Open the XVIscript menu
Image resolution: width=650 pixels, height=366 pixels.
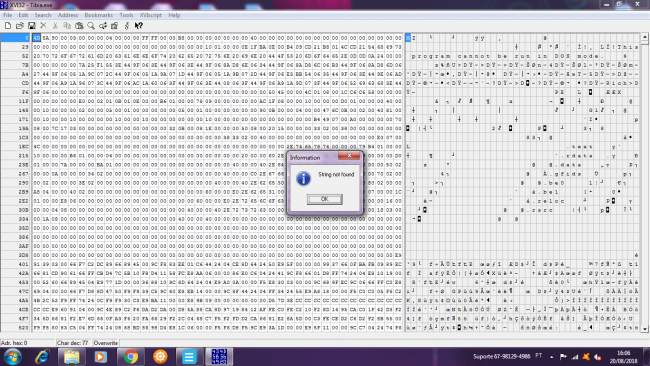pos(150,15)
